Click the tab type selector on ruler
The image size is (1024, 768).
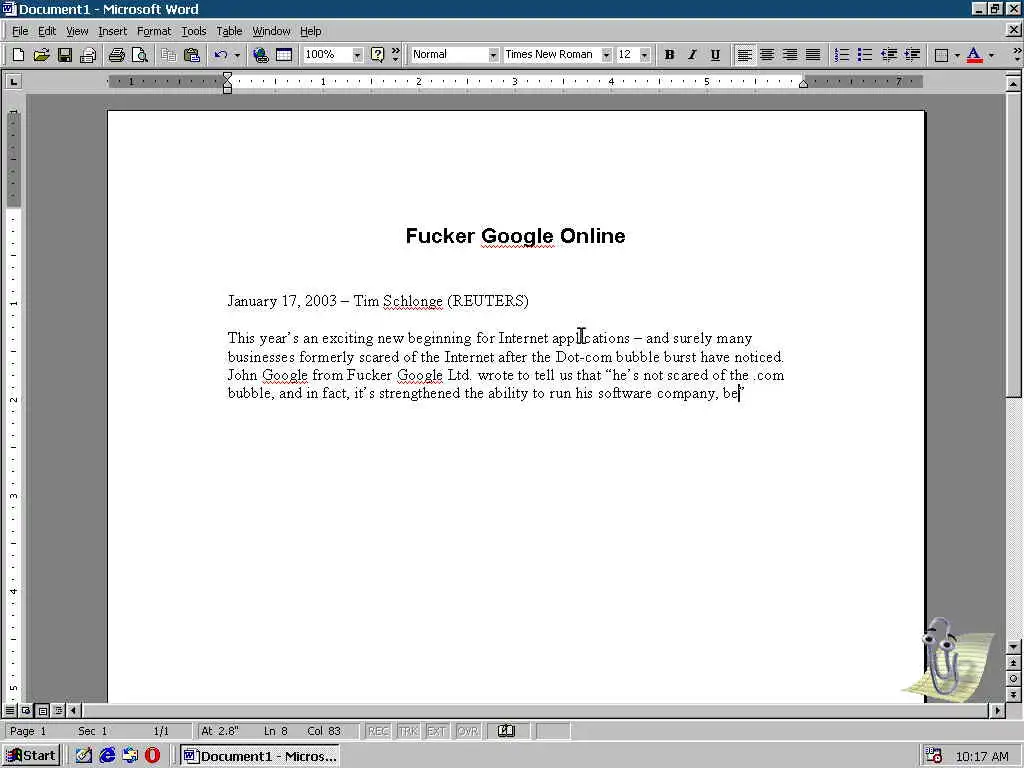pyautogui.click(x=13, y=82)
